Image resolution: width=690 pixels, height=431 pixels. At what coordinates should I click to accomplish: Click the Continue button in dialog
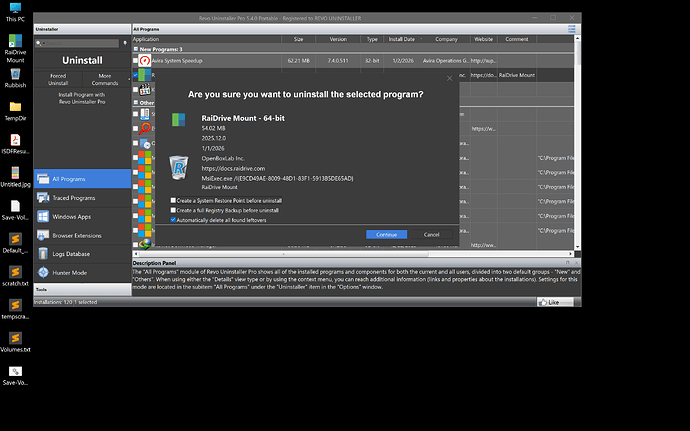[x=386, y=234]
